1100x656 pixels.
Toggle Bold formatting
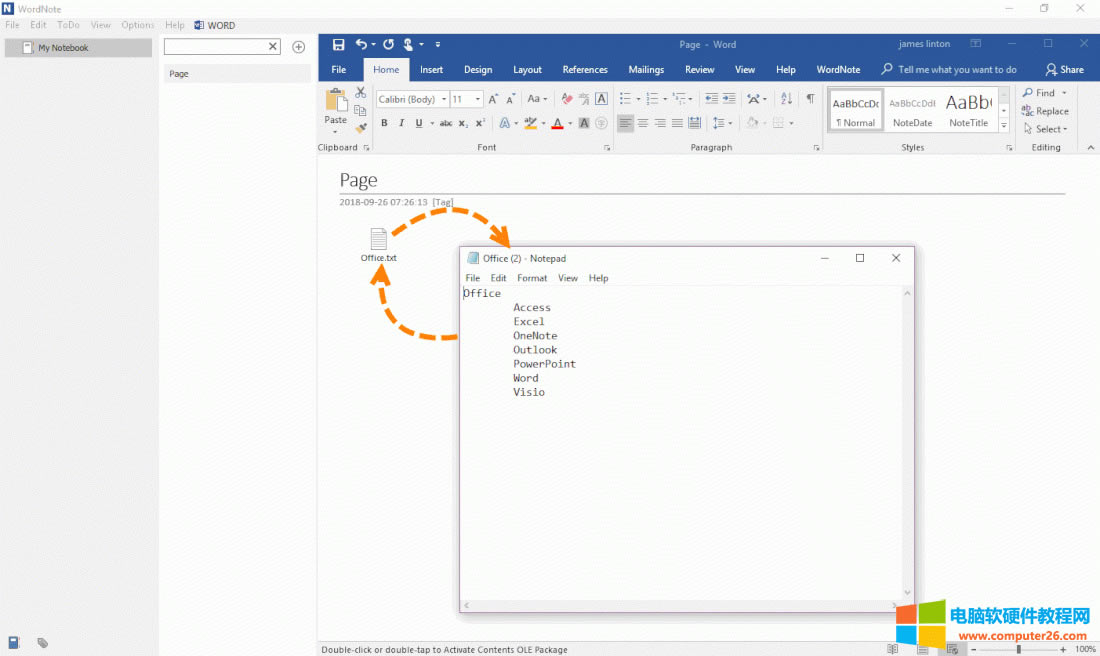point(384,124)
